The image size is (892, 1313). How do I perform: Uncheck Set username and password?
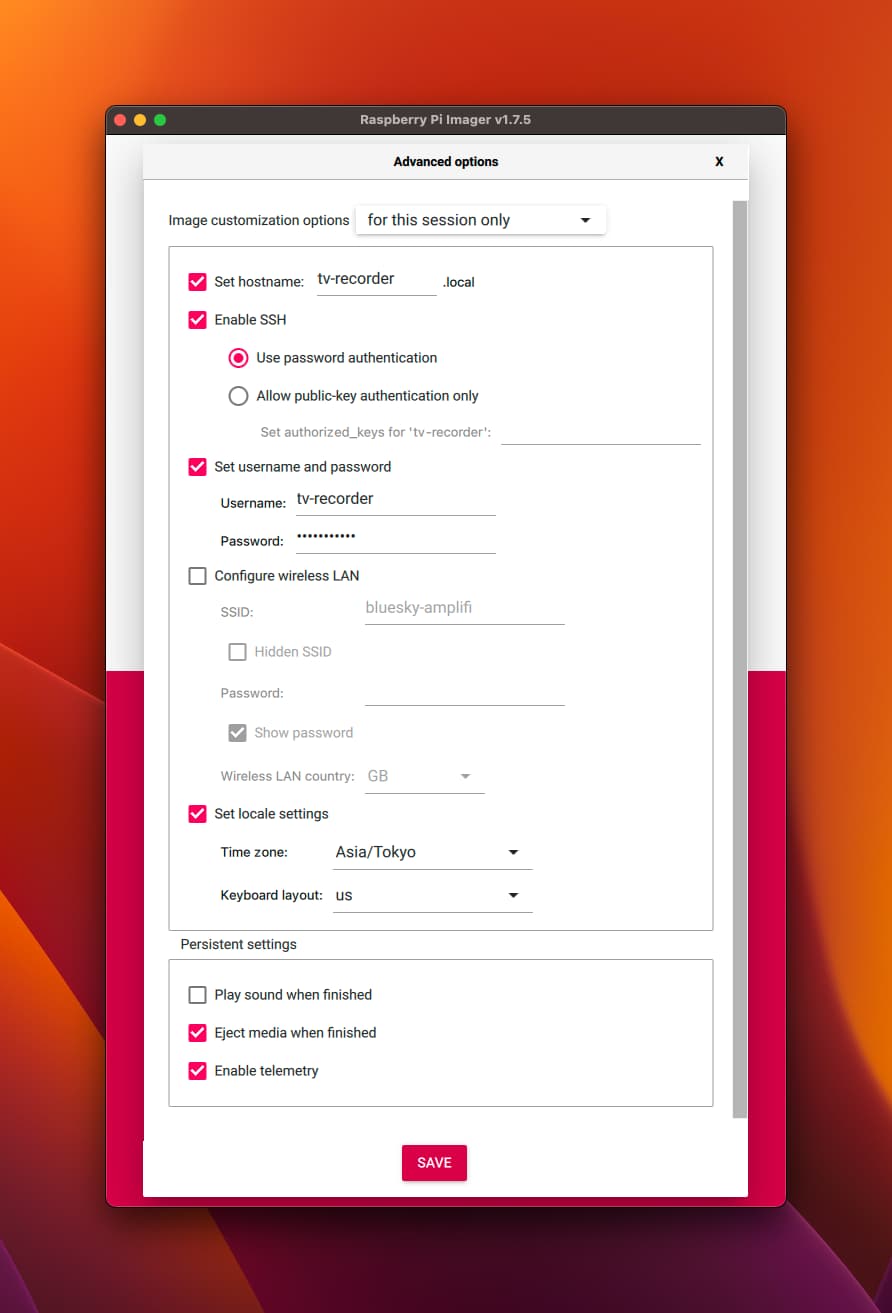click(198, 467)
